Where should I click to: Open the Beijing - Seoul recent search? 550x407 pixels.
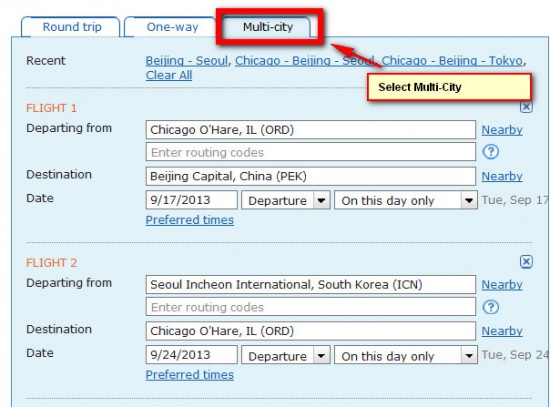[x=187, y=61]
